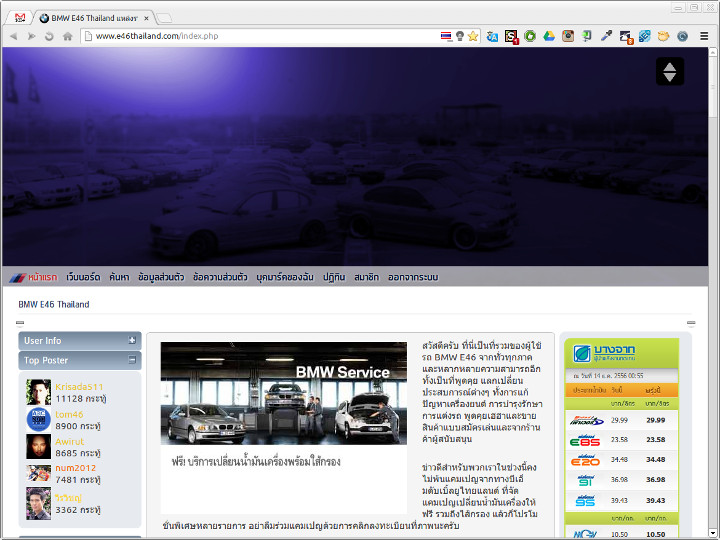Open ค้นหา in the navigation menu
The height and width of the screenshot is (540, 720).
[119, 277]
